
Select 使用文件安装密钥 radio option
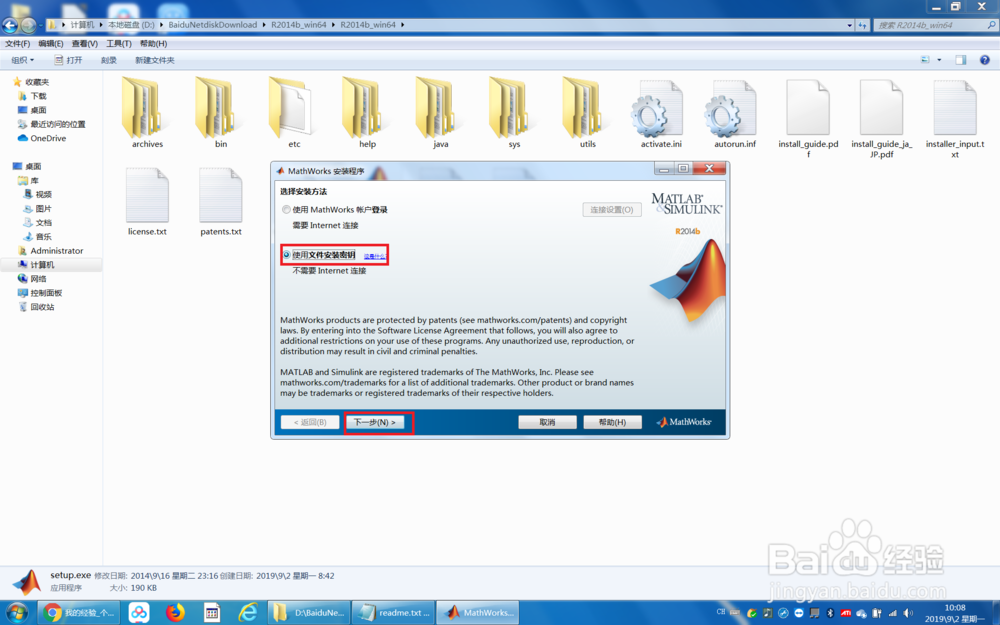click(x=286, y=254)
